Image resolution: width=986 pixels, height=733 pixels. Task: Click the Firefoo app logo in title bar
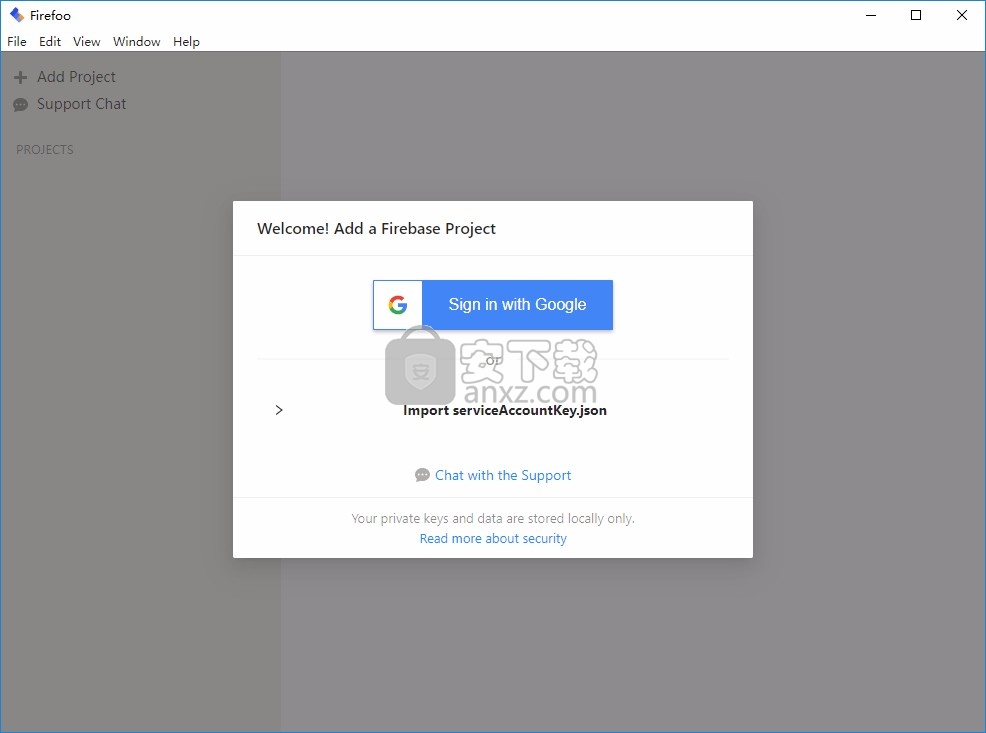[x=17, y=15]
